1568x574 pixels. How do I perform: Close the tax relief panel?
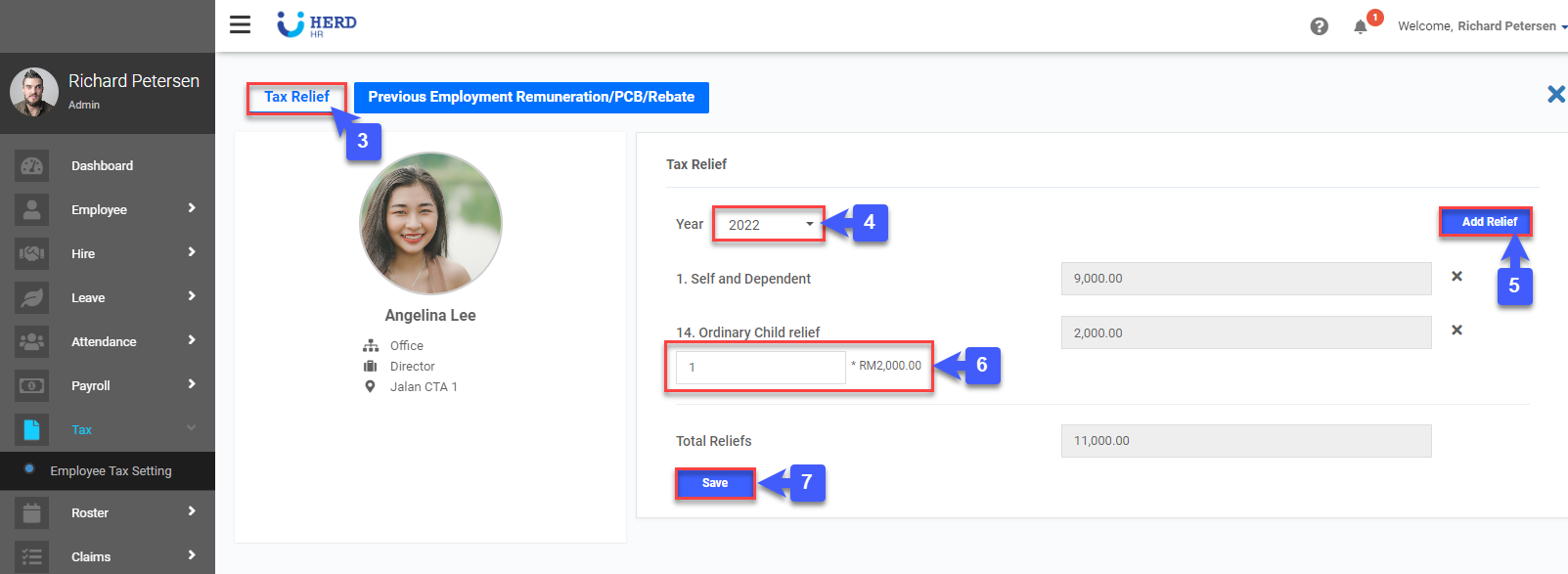pyautogui.click(x=1555, y=94)
